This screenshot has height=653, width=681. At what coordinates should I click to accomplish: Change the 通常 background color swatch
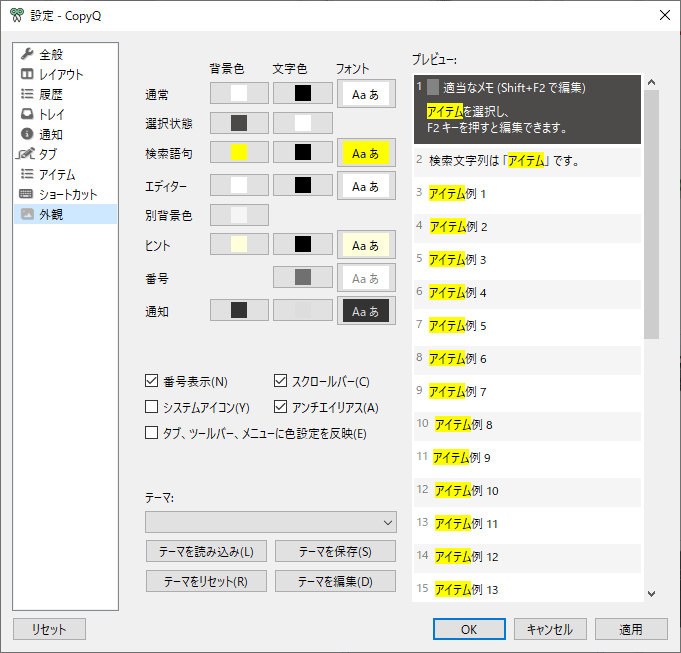coord(239,93)
